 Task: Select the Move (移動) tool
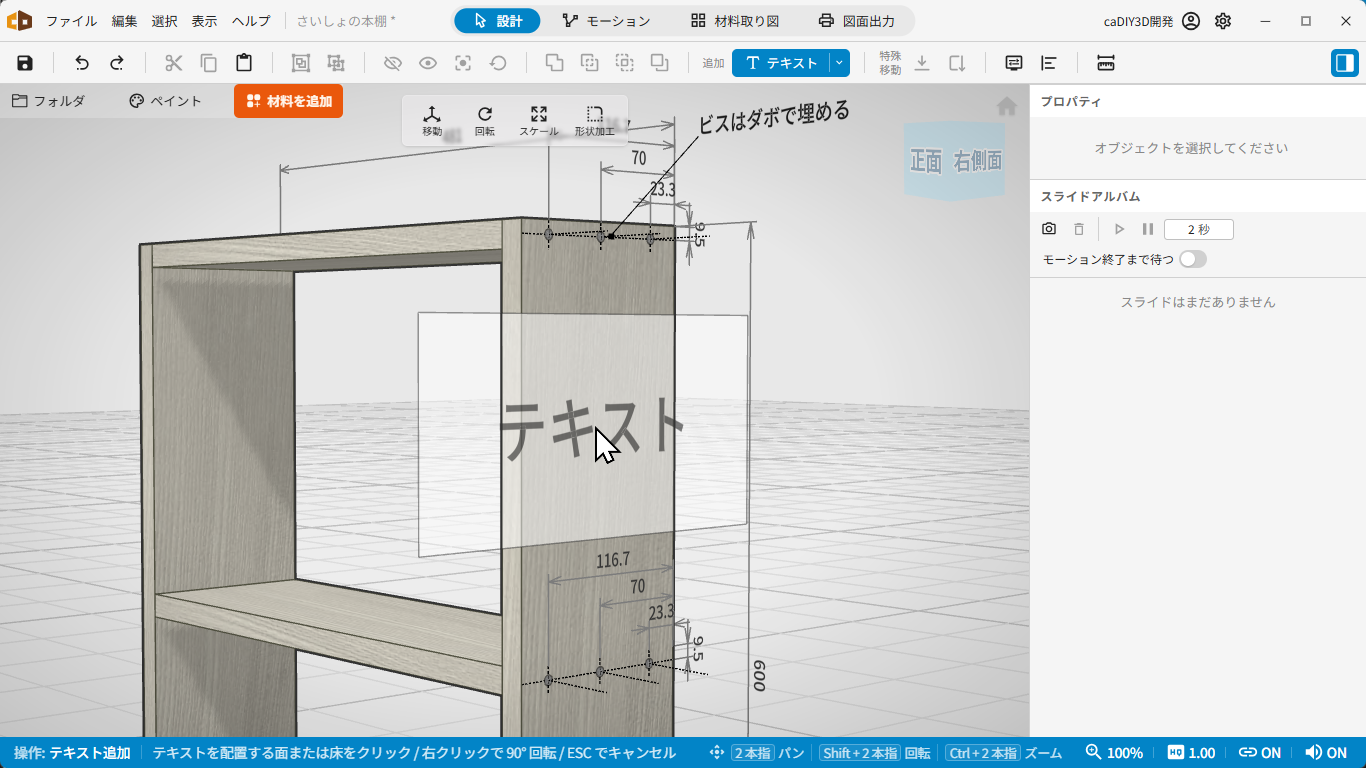[x=432, y=121]
